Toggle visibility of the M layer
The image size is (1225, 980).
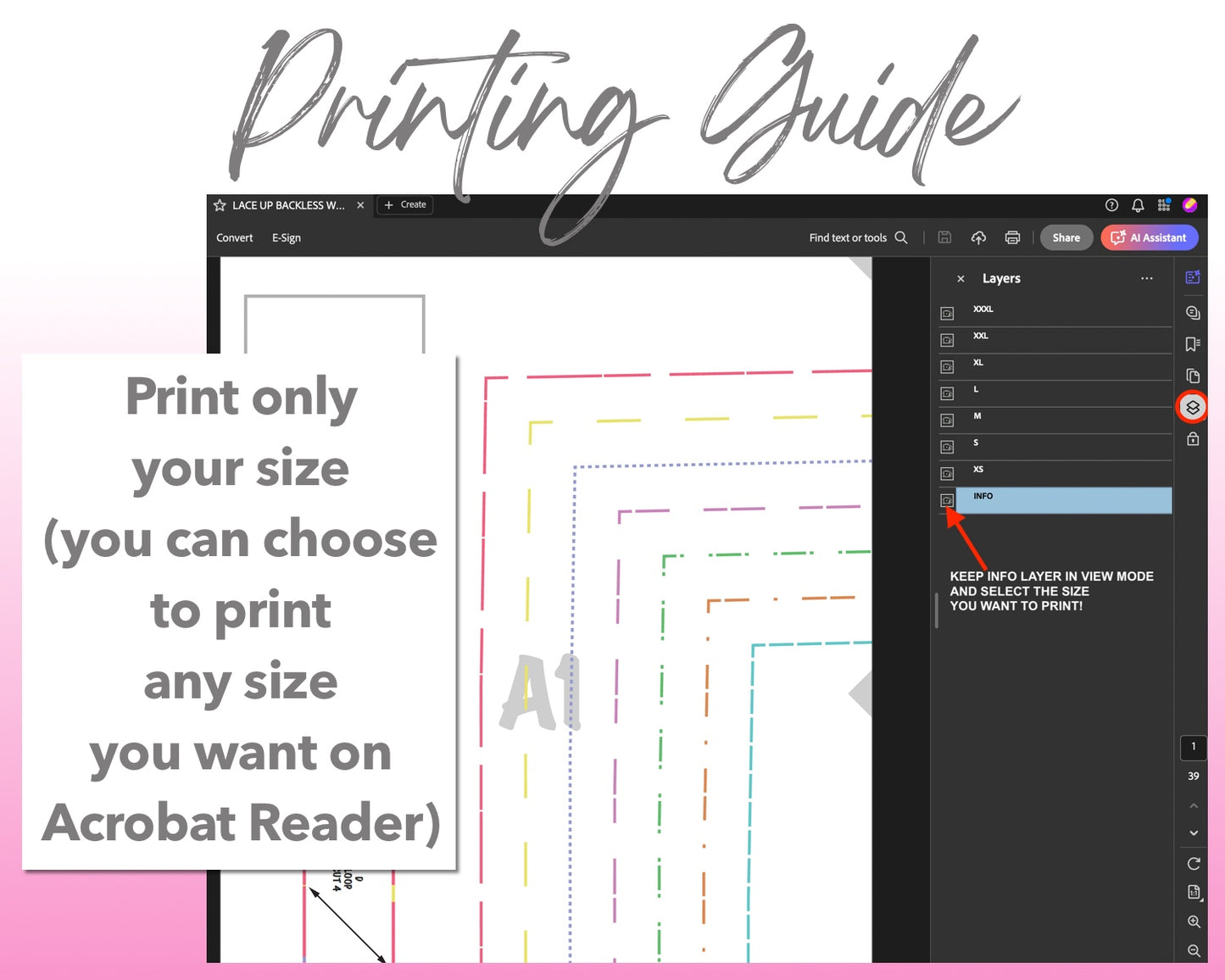coord(947,420)
